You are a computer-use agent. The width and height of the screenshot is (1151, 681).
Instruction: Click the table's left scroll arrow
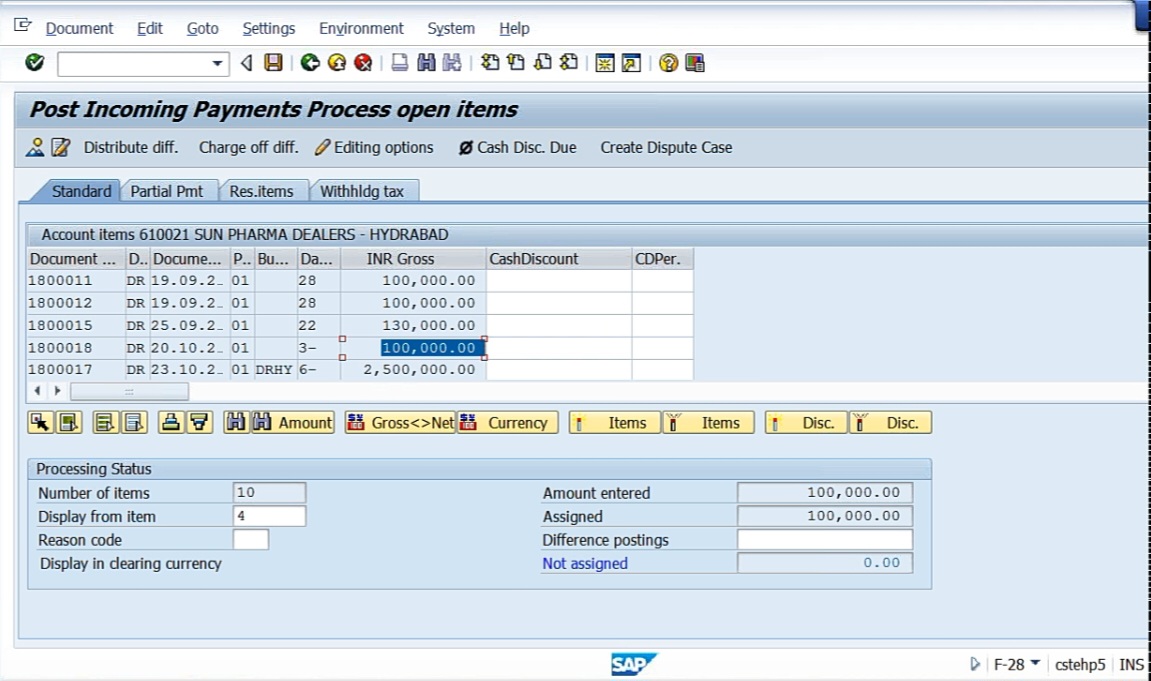point(37,391)
